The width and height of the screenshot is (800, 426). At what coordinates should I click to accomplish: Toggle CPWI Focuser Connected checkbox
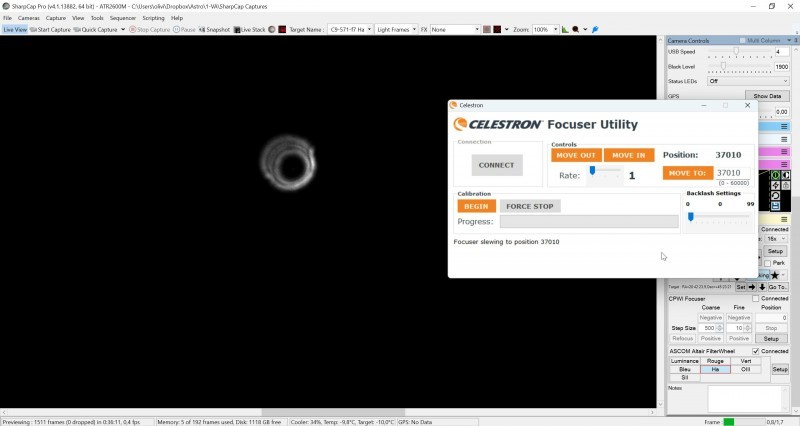756,298
